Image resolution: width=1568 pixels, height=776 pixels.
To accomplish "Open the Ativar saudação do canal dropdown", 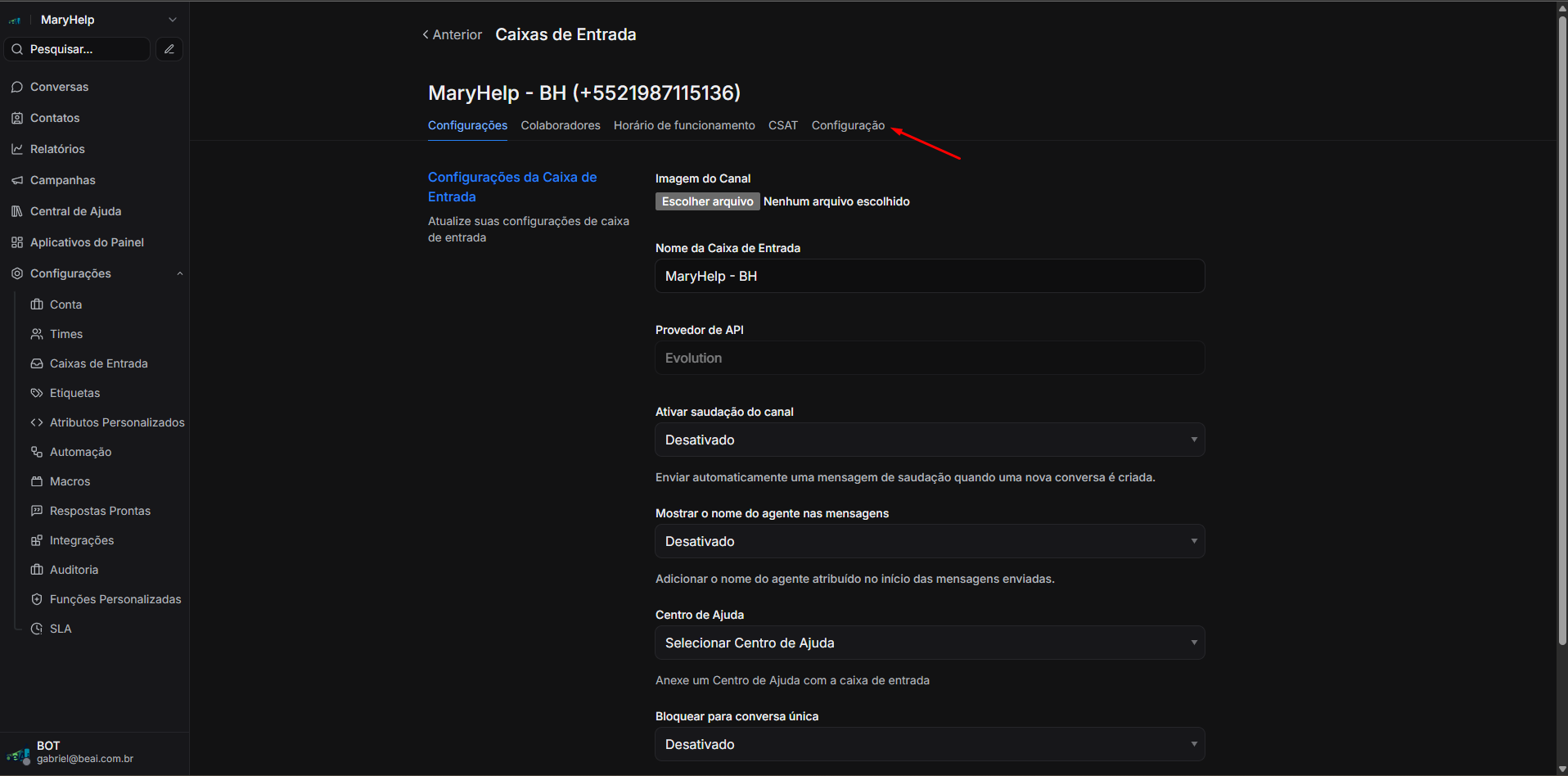I will click(929, 440).
